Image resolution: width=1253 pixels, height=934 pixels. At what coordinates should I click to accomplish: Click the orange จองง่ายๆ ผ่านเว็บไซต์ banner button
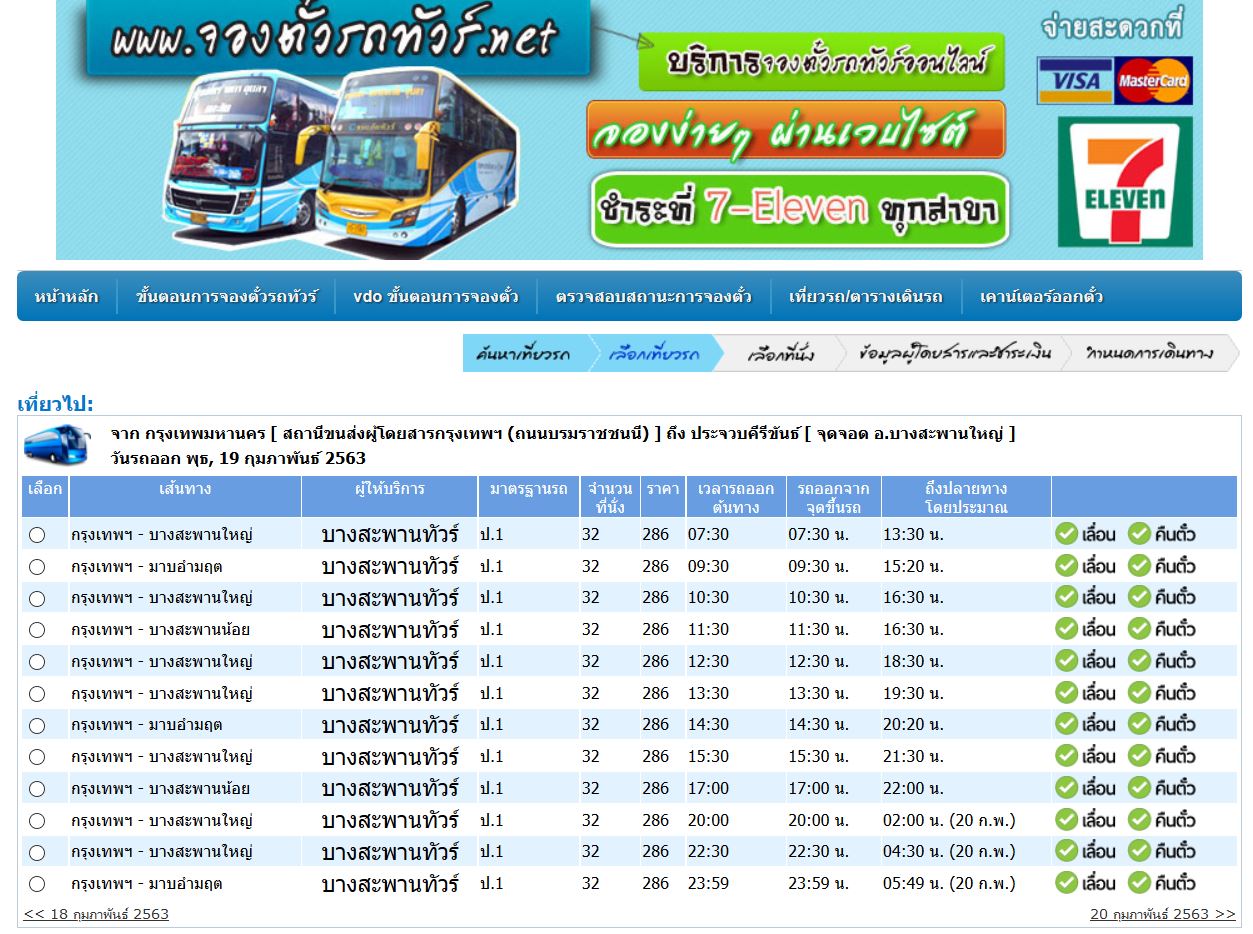pyautogui.click(x=796, y=130)
